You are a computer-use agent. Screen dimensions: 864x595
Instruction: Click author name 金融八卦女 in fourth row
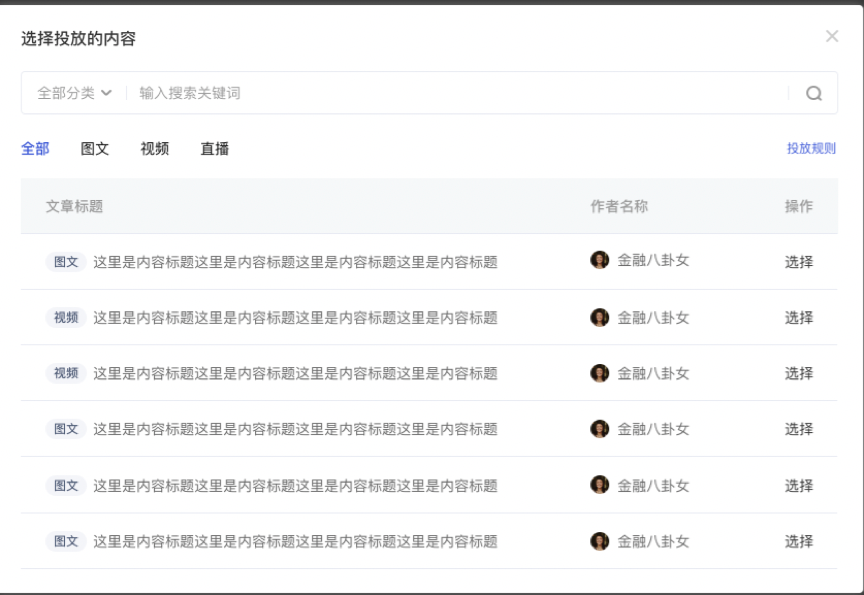click(653, 429)
